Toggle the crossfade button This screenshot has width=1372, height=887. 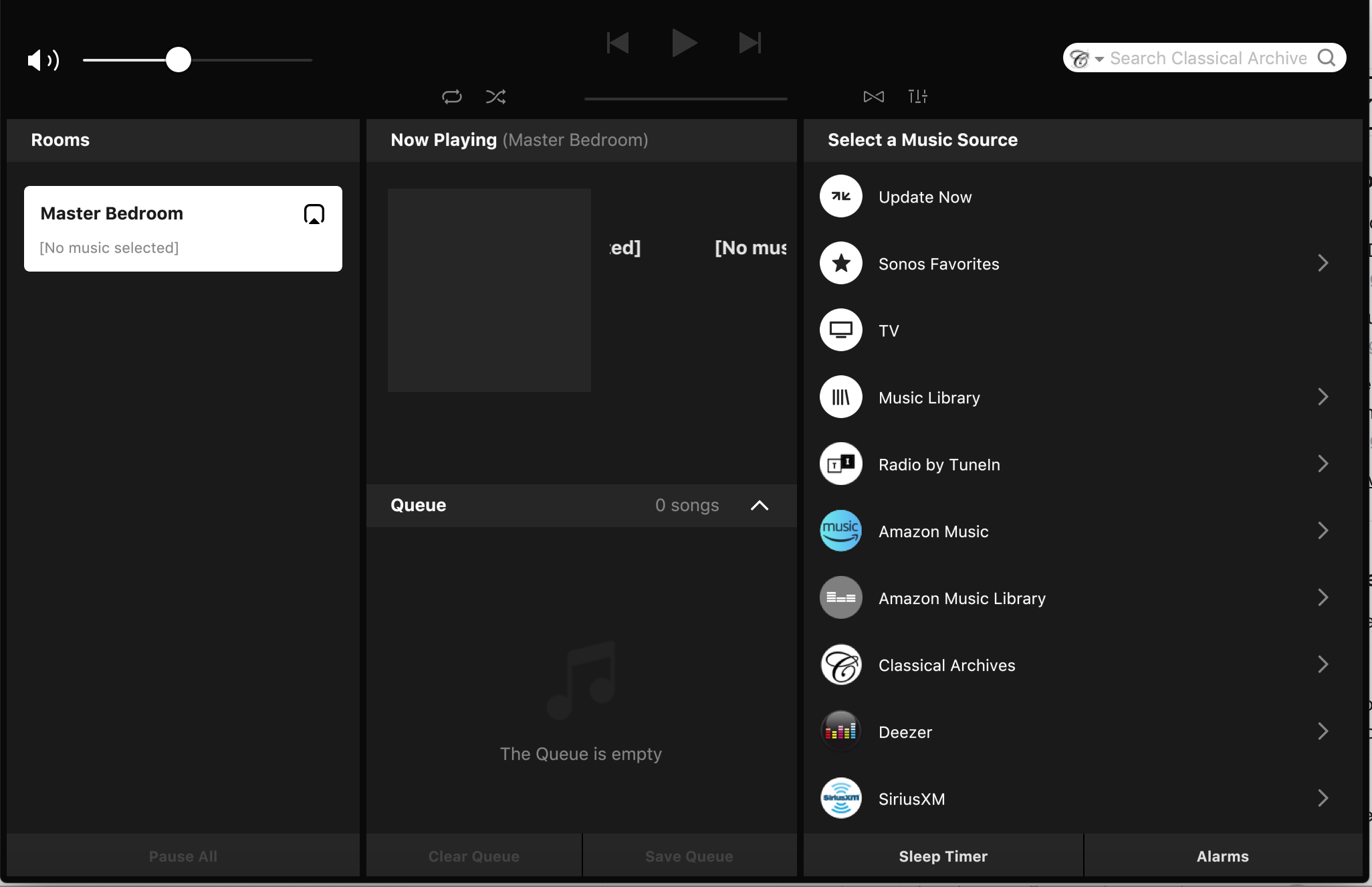(x=873, y=96)
